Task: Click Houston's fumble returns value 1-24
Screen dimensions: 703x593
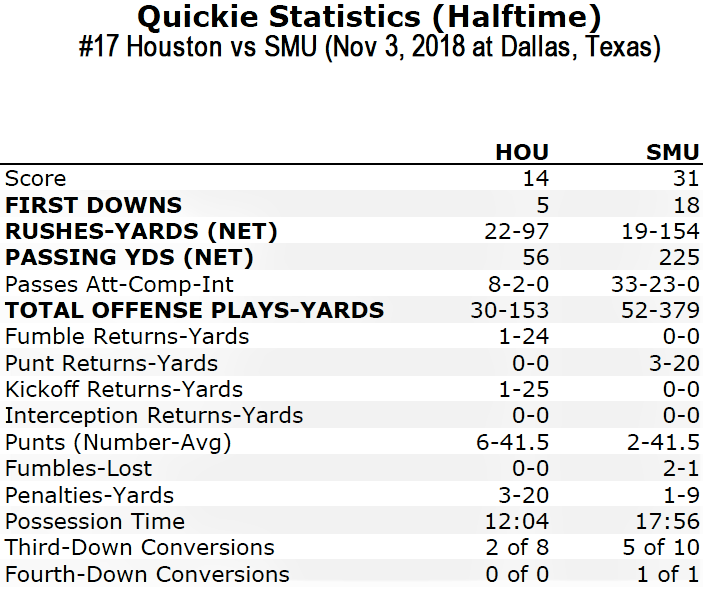Action: 524,337
